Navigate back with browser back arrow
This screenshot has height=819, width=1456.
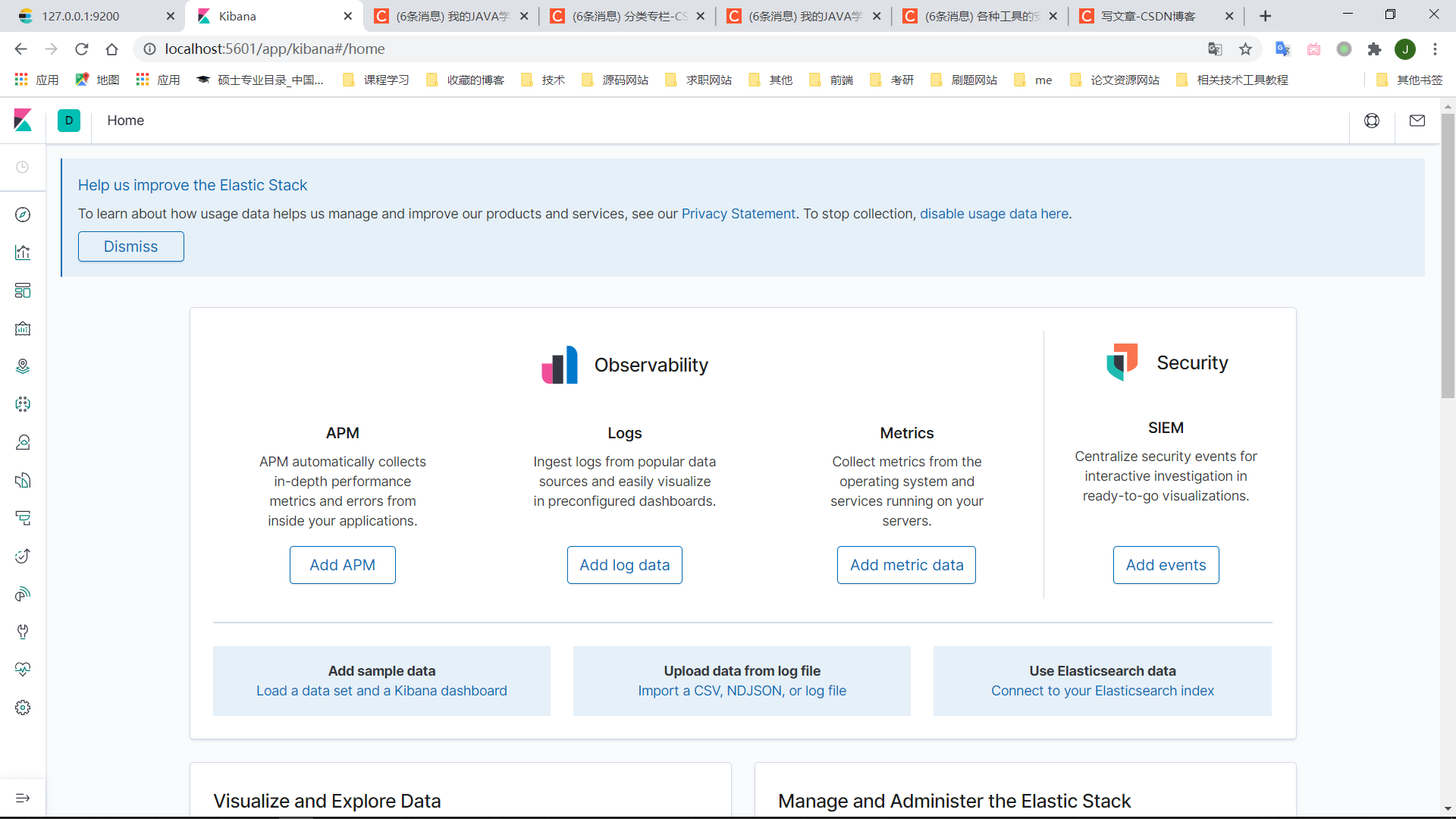[20, 49]
